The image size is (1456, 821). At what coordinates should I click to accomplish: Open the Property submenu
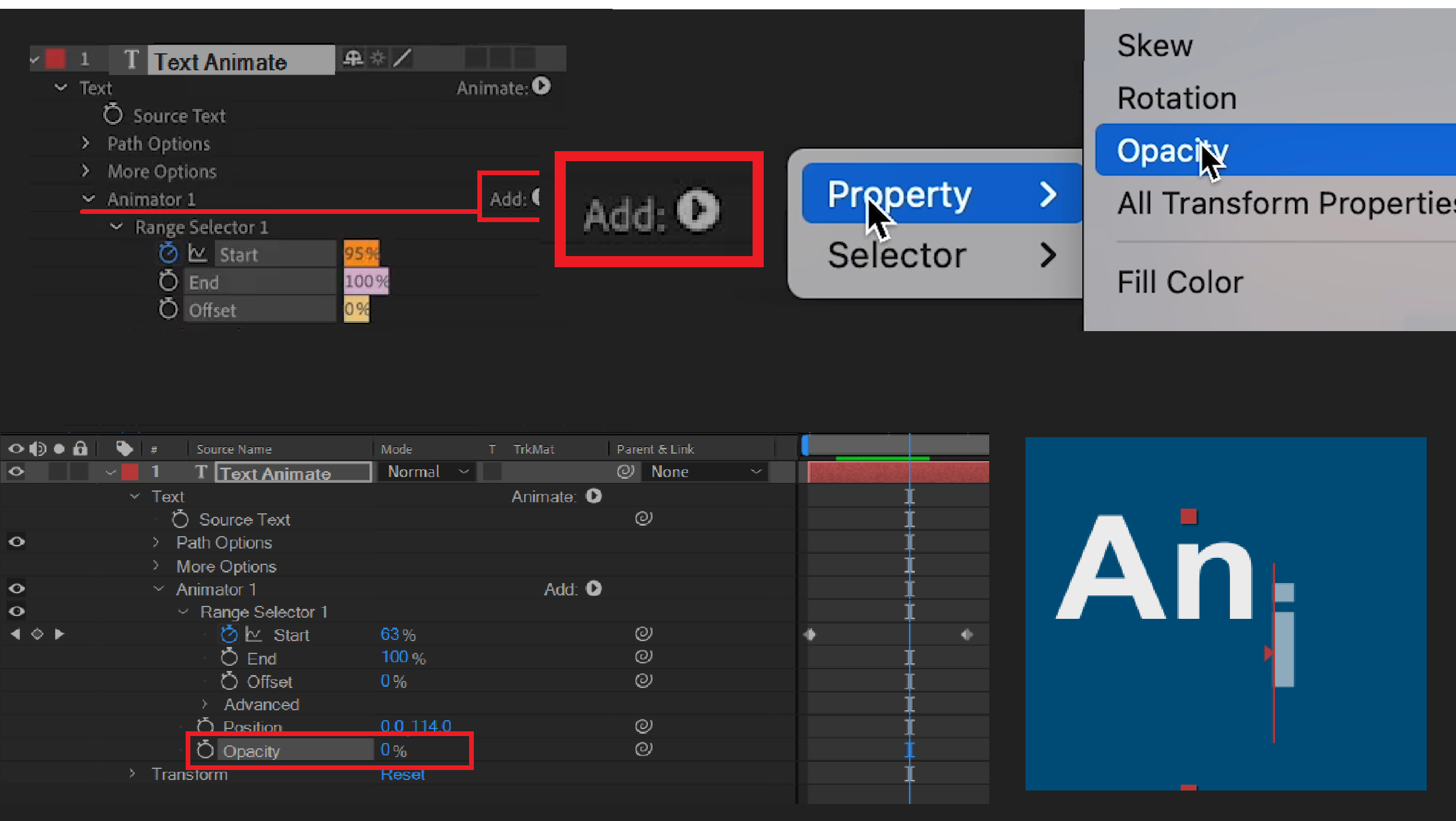[942, 194]
